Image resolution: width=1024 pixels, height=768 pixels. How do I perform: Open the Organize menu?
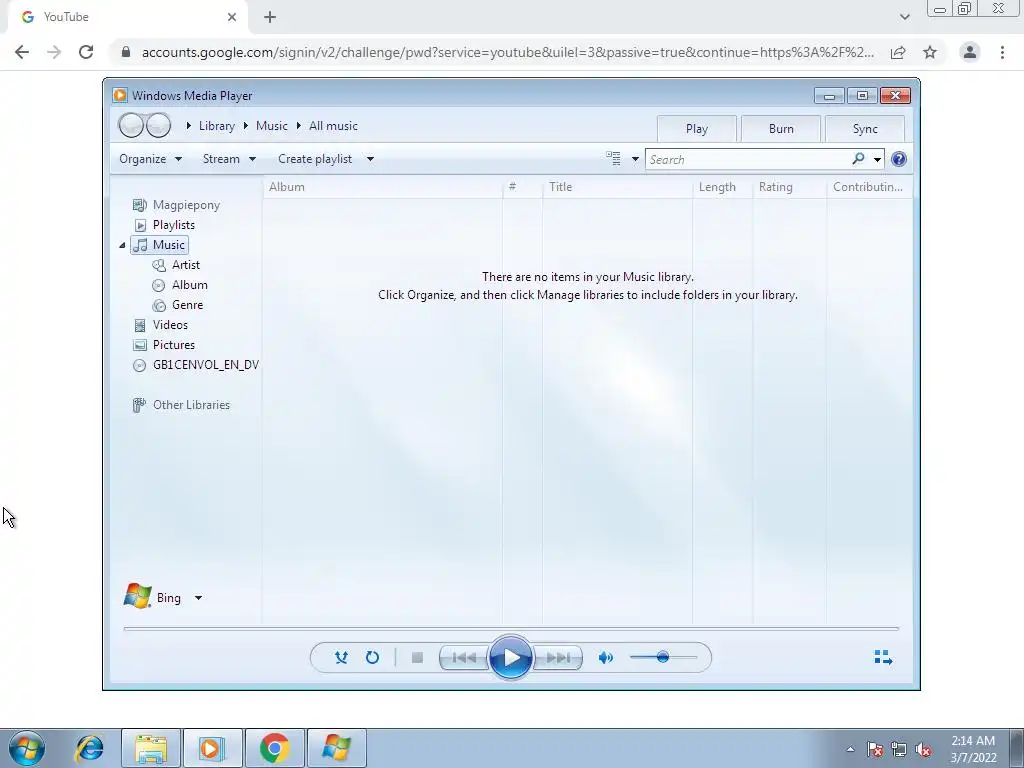150,159
